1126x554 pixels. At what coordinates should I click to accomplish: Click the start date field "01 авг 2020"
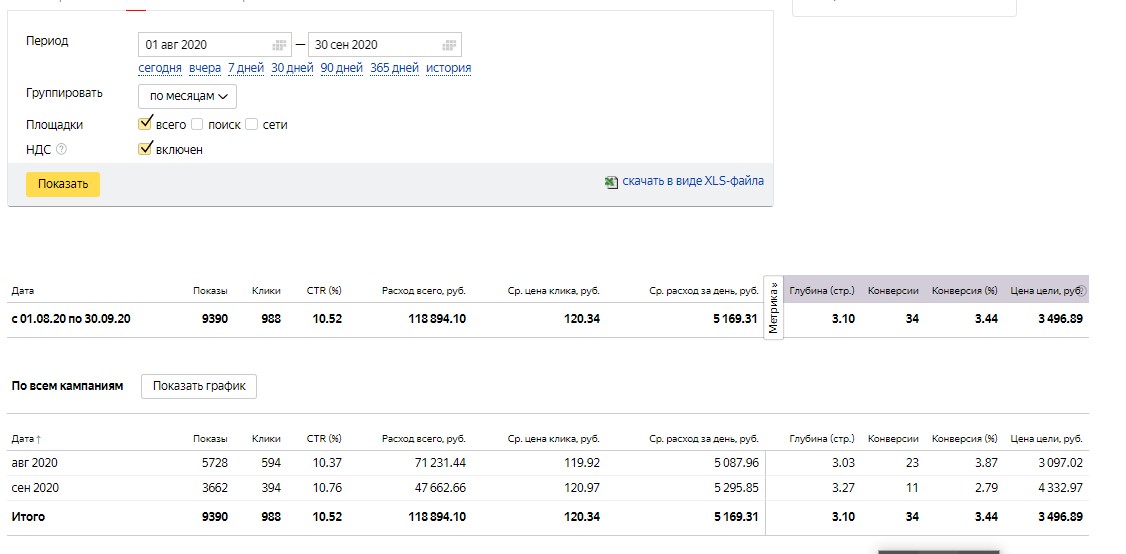pyautogui.click(x=203, y=45)
